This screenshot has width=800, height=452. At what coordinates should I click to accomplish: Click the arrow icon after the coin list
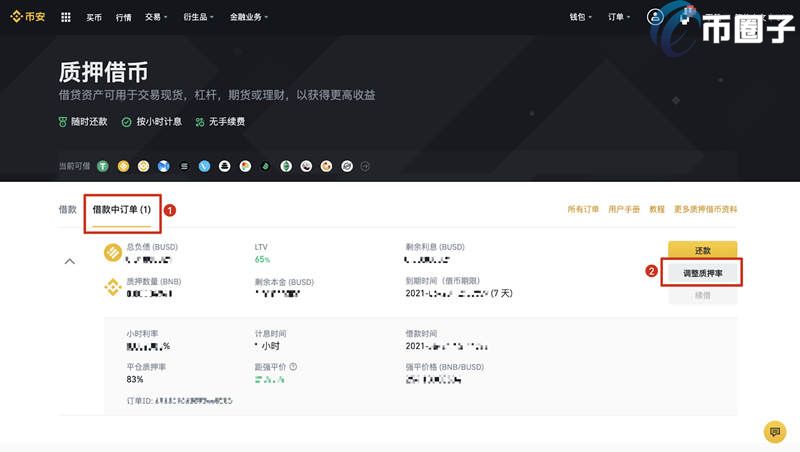[365, 166]
